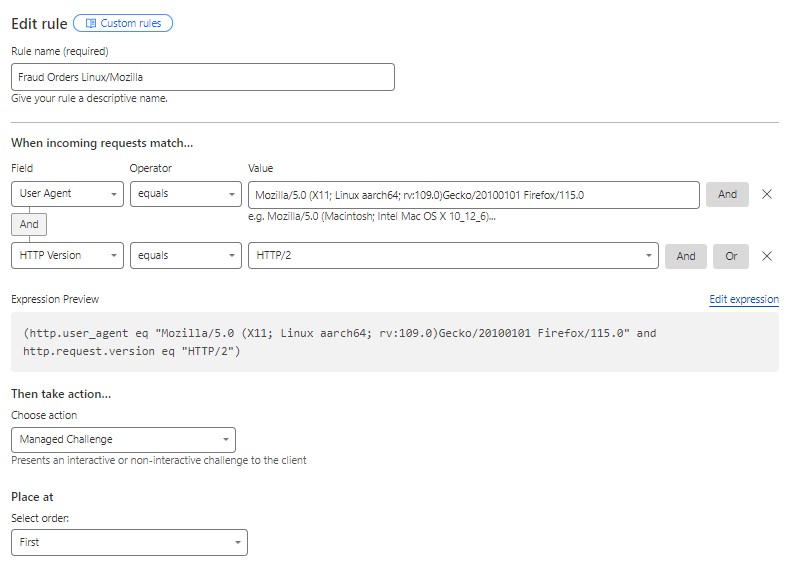
Task: Click the expression preview code box
Action: pyautogui.click(x=395, y=342)
